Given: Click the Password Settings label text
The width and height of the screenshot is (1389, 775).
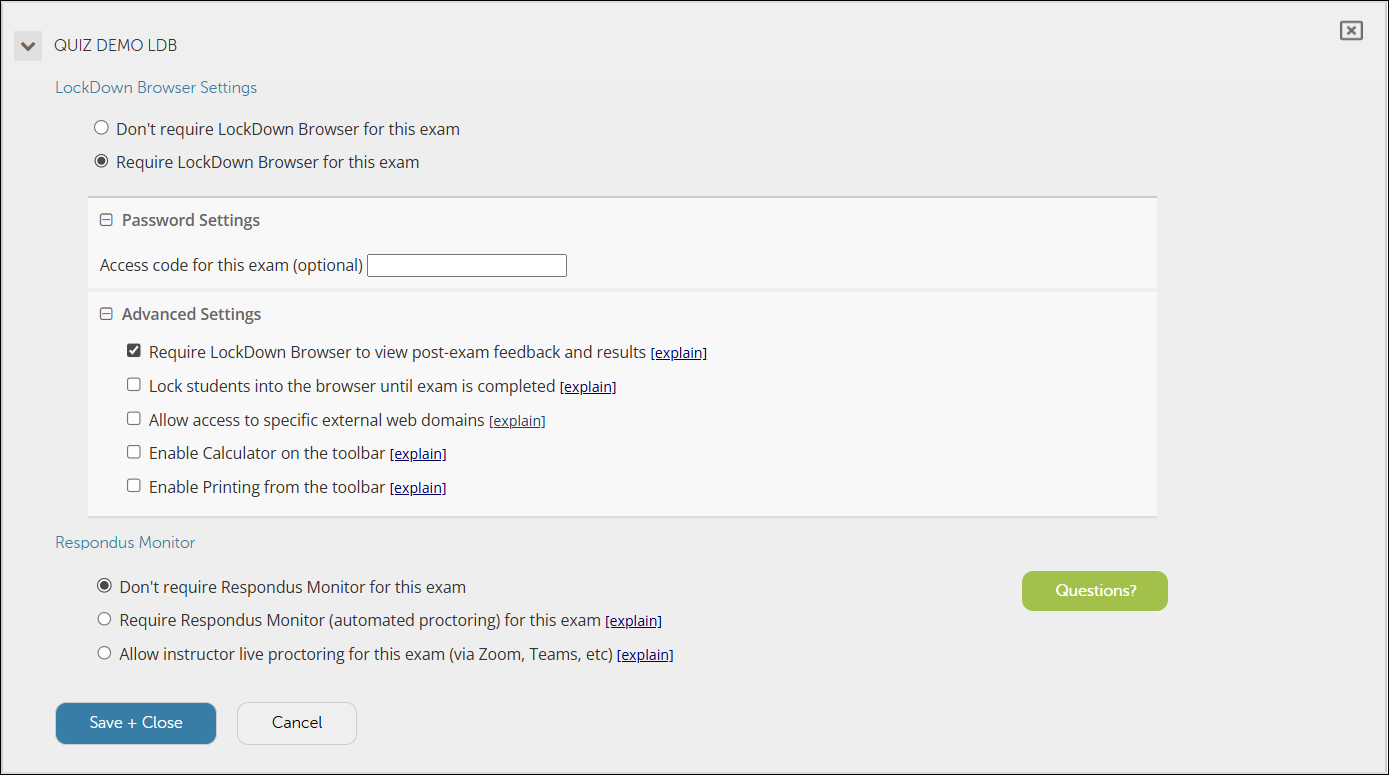Looking at the screenshot, I should (x=191, y=220).
